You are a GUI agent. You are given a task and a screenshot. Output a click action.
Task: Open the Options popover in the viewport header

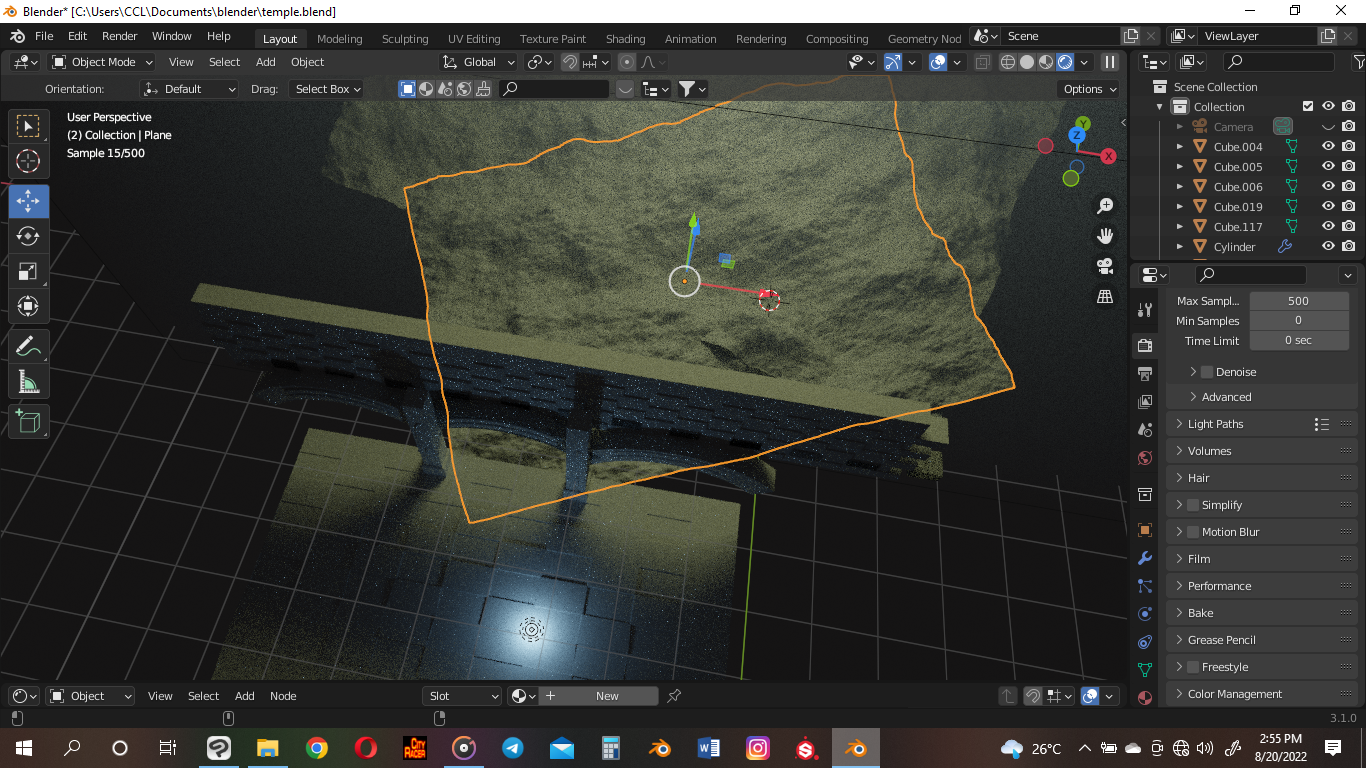coord(1088,89)
